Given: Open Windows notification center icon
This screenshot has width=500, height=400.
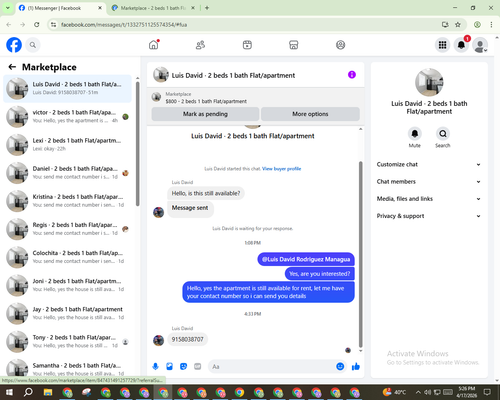Looking at the screenshot, I should click(487, 392).
